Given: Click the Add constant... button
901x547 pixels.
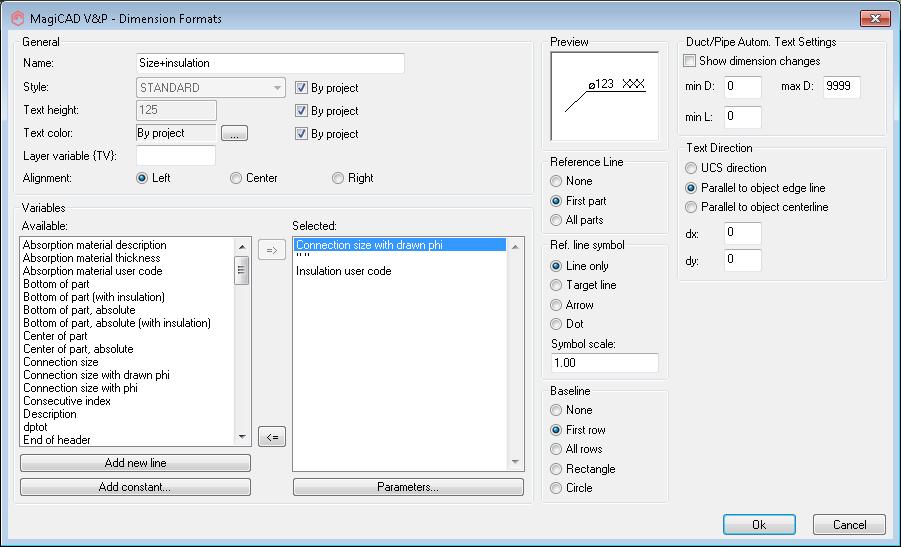Looking at the screenshot, I should pyautogui.click(x=136, y=487).
